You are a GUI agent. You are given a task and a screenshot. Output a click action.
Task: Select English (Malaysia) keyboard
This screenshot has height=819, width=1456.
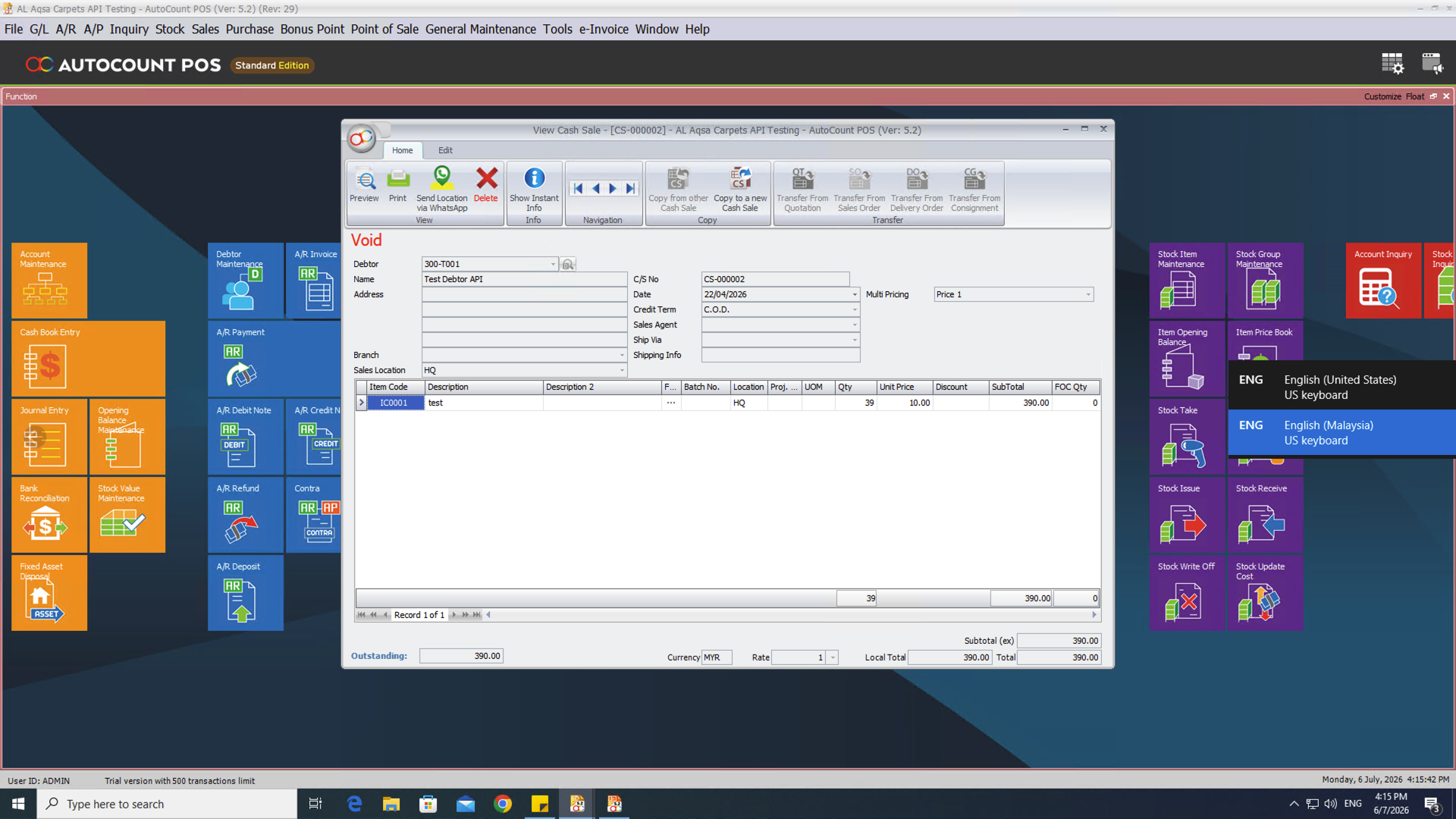click(1342, 432)
